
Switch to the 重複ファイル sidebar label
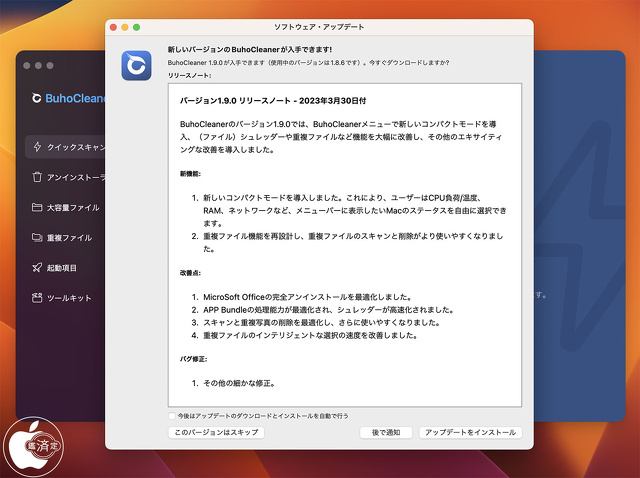69,238
